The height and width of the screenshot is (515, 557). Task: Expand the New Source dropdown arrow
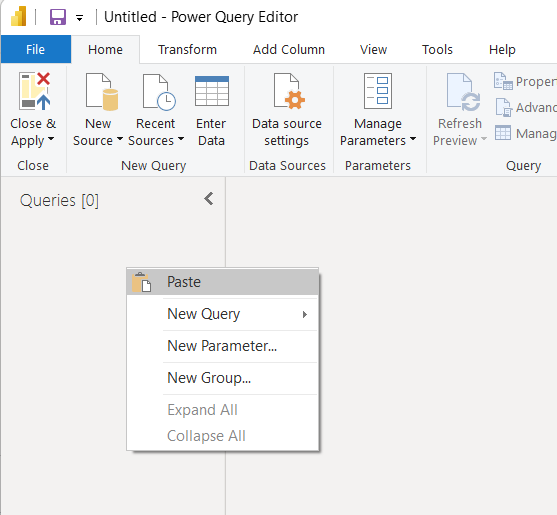(x=120, y=139)
